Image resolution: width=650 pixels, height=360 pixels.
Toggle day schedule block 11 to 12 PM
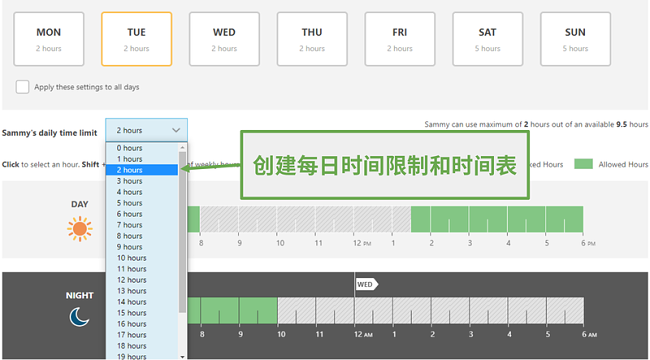[x=334, y=219]
